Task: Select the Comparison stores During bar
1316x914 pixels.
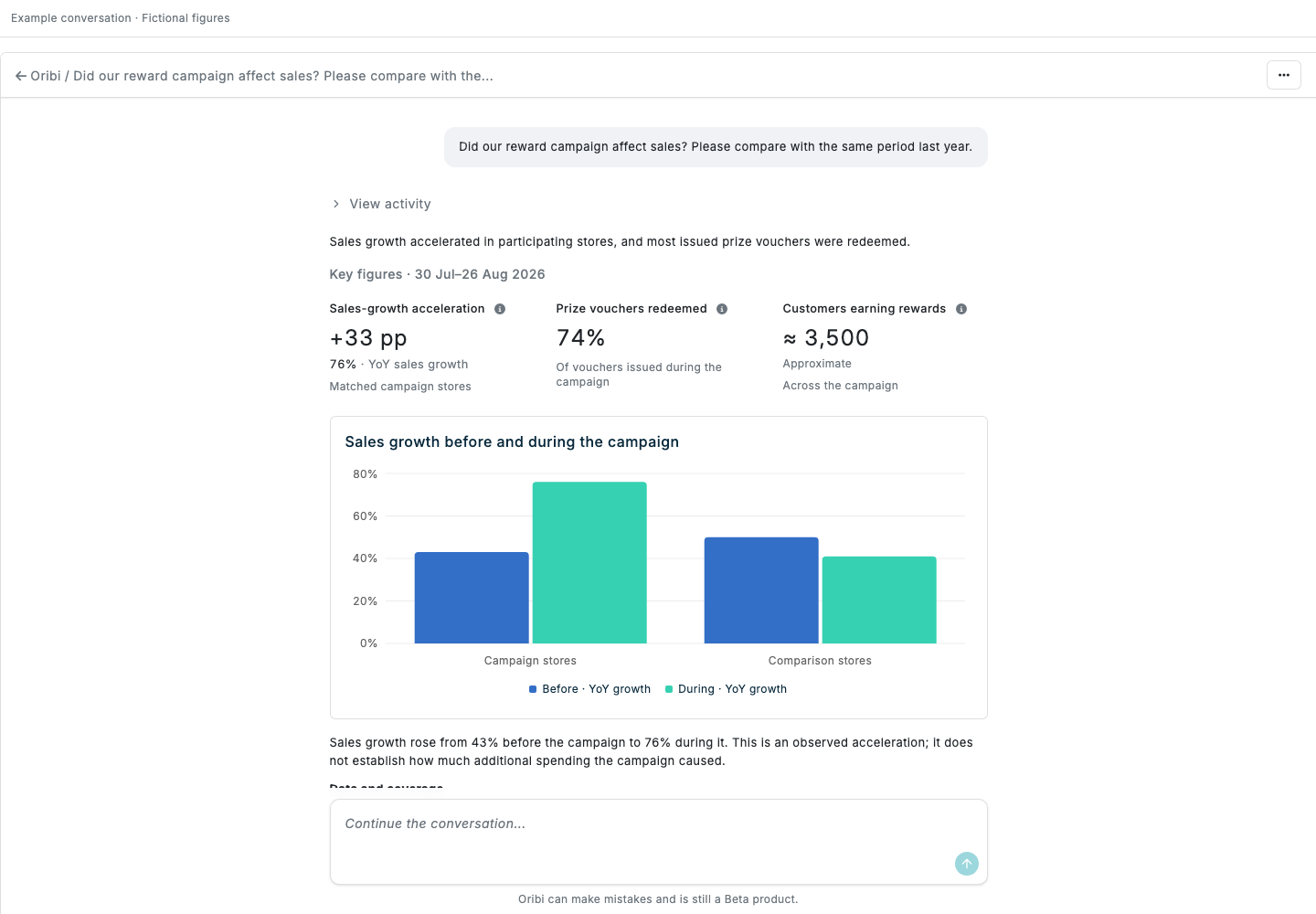Action: [x=879, y=600]
